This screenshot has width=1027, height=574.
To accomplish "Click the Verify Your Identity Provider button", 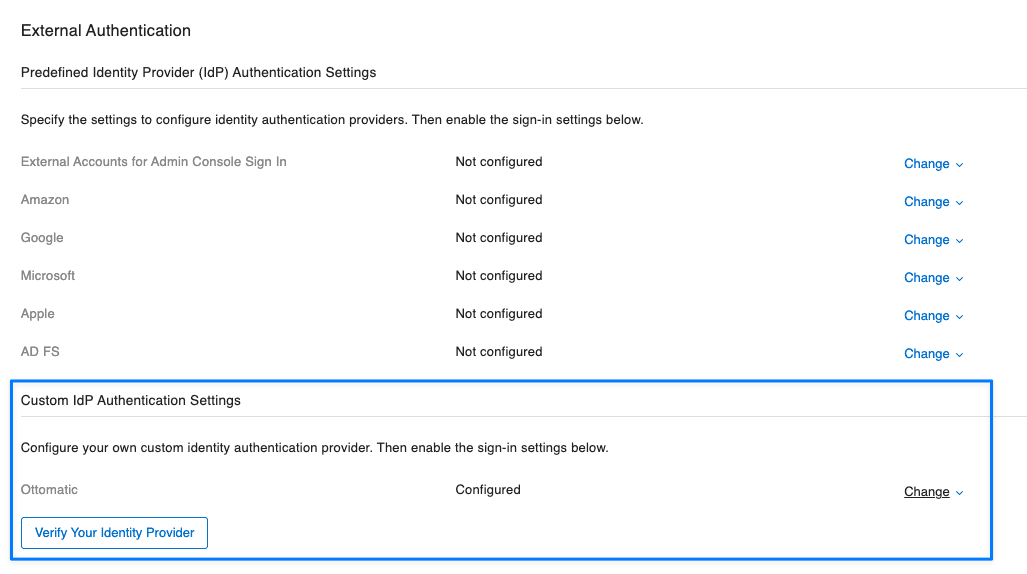I will [115, 533].
